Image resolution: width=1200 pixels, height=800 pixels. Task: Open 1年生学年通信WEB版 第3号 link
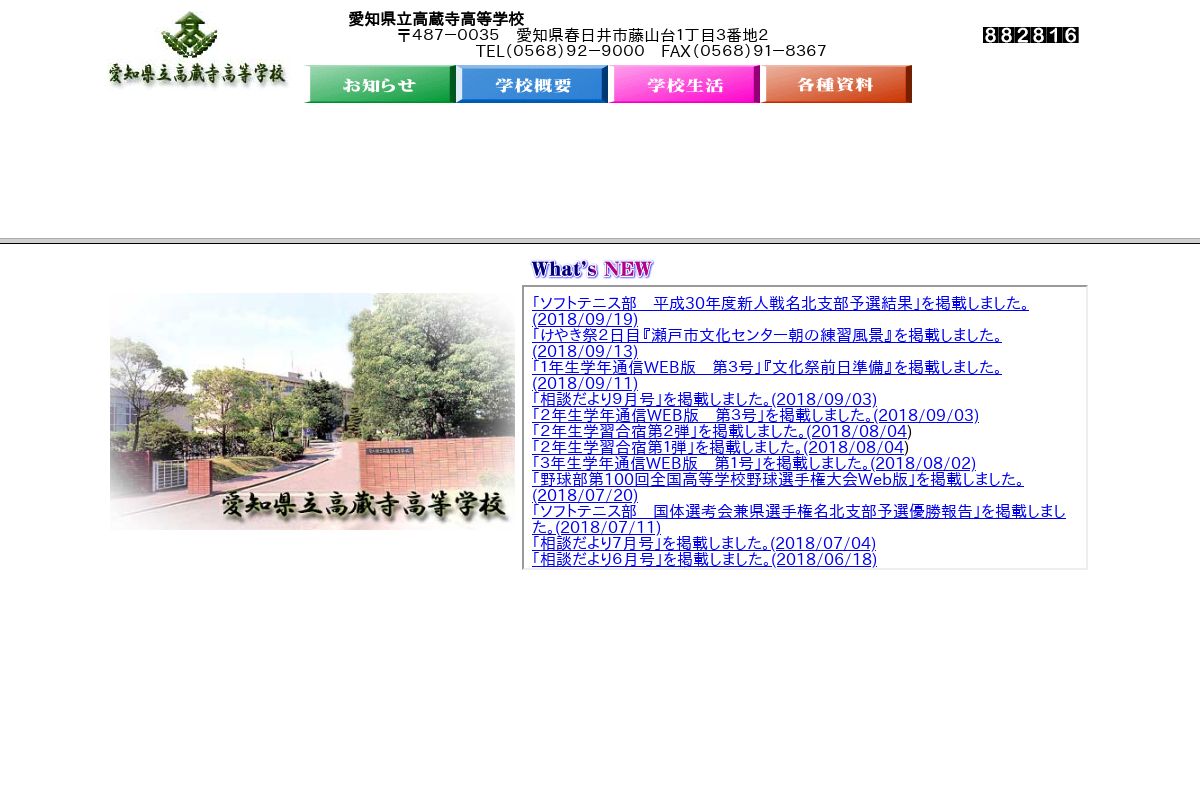pyautogui.click(x=767, y=375)
